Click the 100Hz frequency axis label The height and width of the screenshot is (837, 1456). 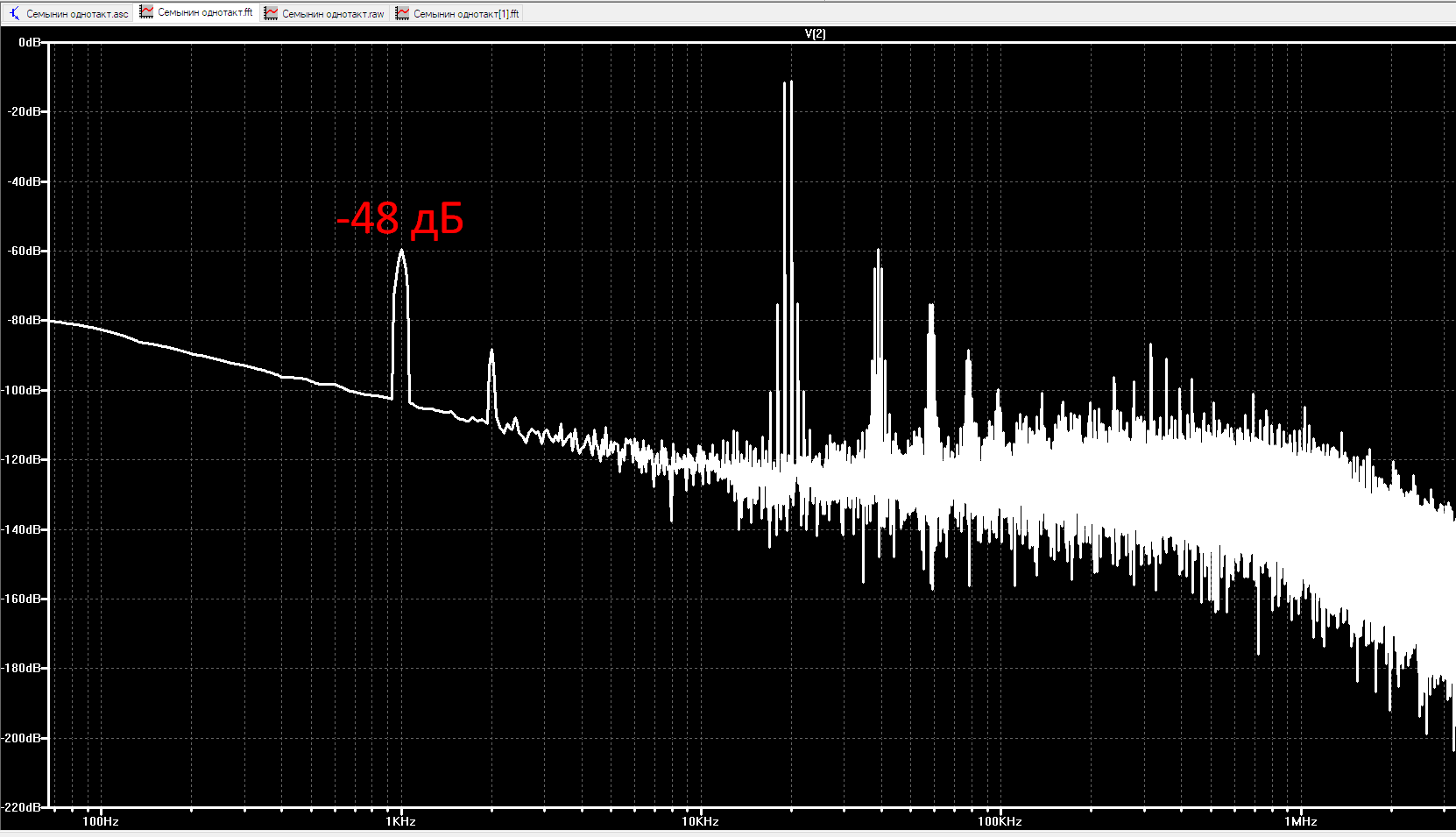tap(101, 821)
